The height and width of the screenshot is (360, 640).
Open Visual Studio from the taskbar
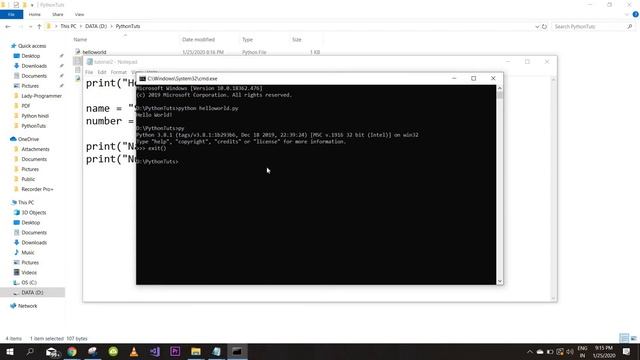click(x=154, y=351)
